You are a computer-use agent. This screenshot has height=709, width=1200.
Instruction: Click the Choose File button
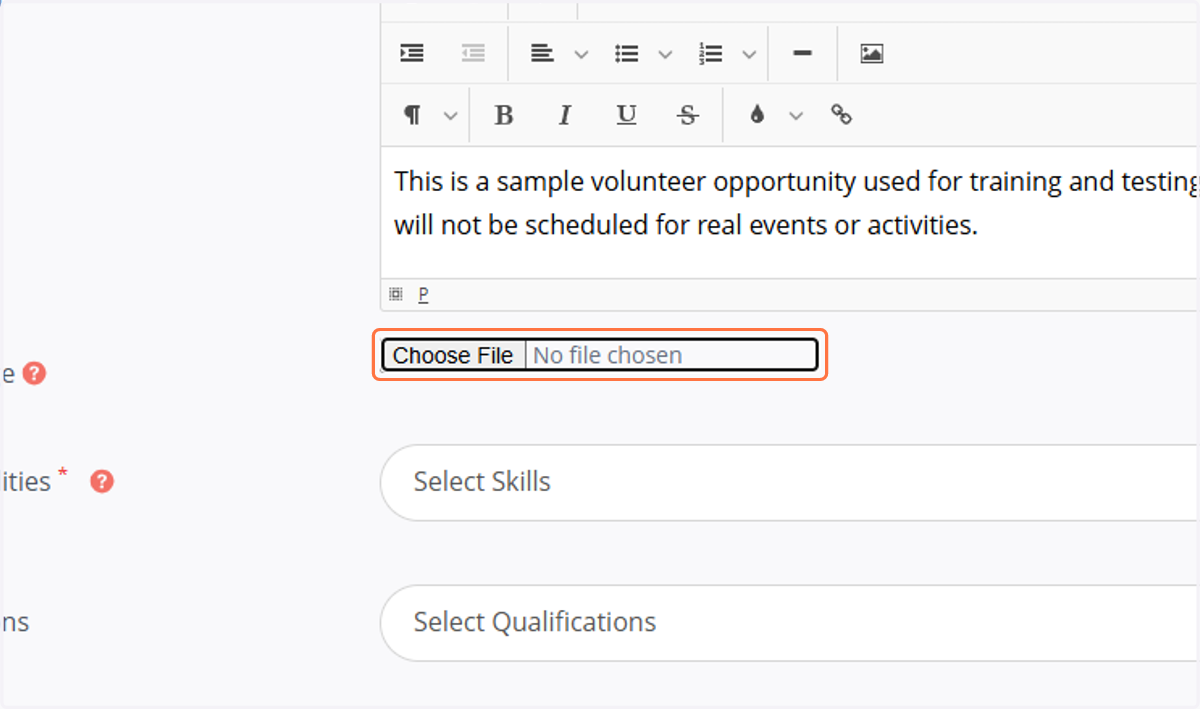pos(453,355)
